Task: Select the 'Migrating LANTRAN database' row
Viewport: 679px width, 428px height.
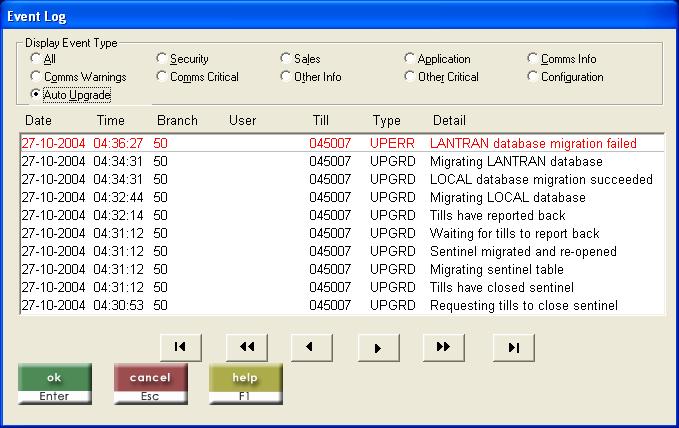Action: tap(342, 161)
